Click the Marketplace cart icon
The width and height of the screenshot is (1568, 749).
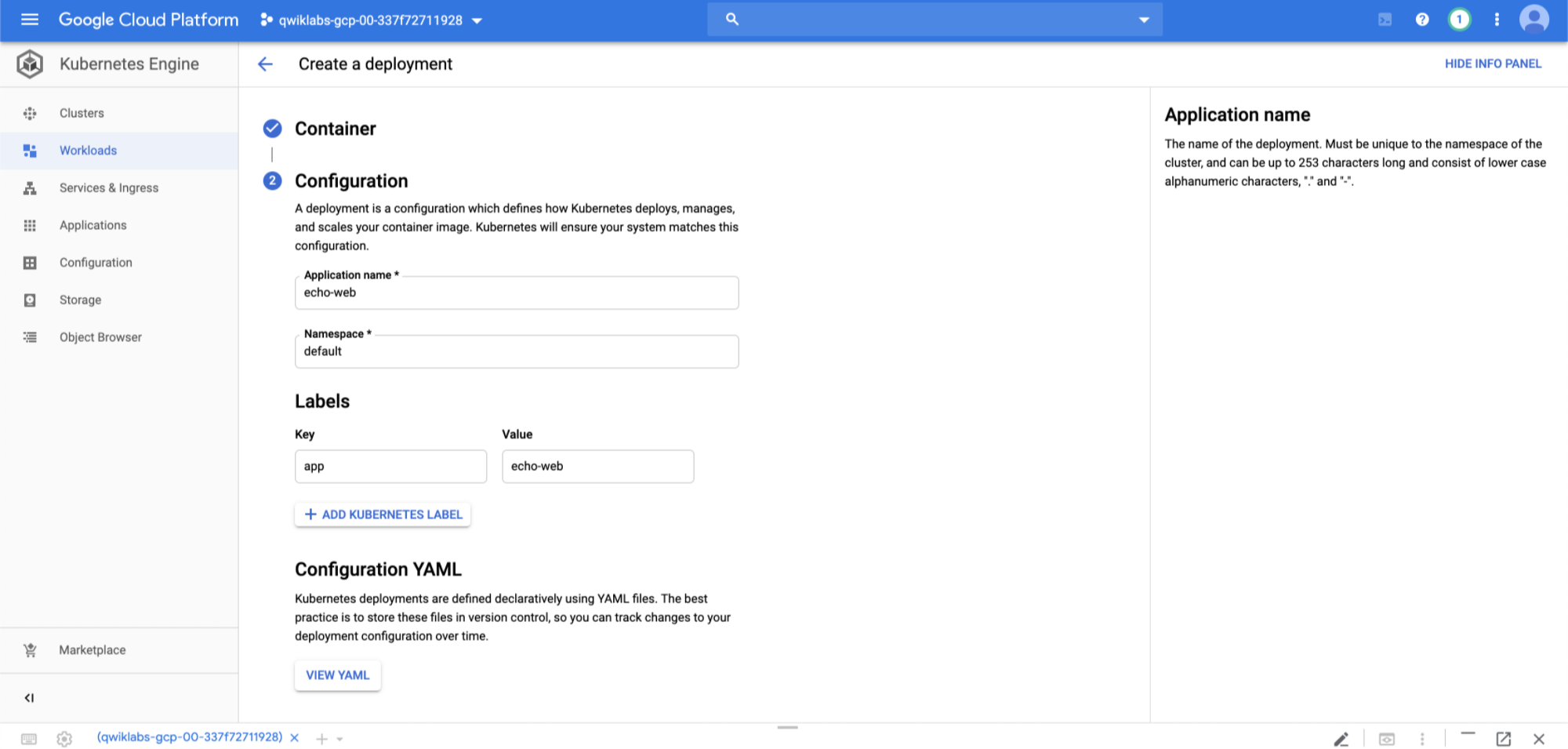pyautogui.click(x=30, y=650)
